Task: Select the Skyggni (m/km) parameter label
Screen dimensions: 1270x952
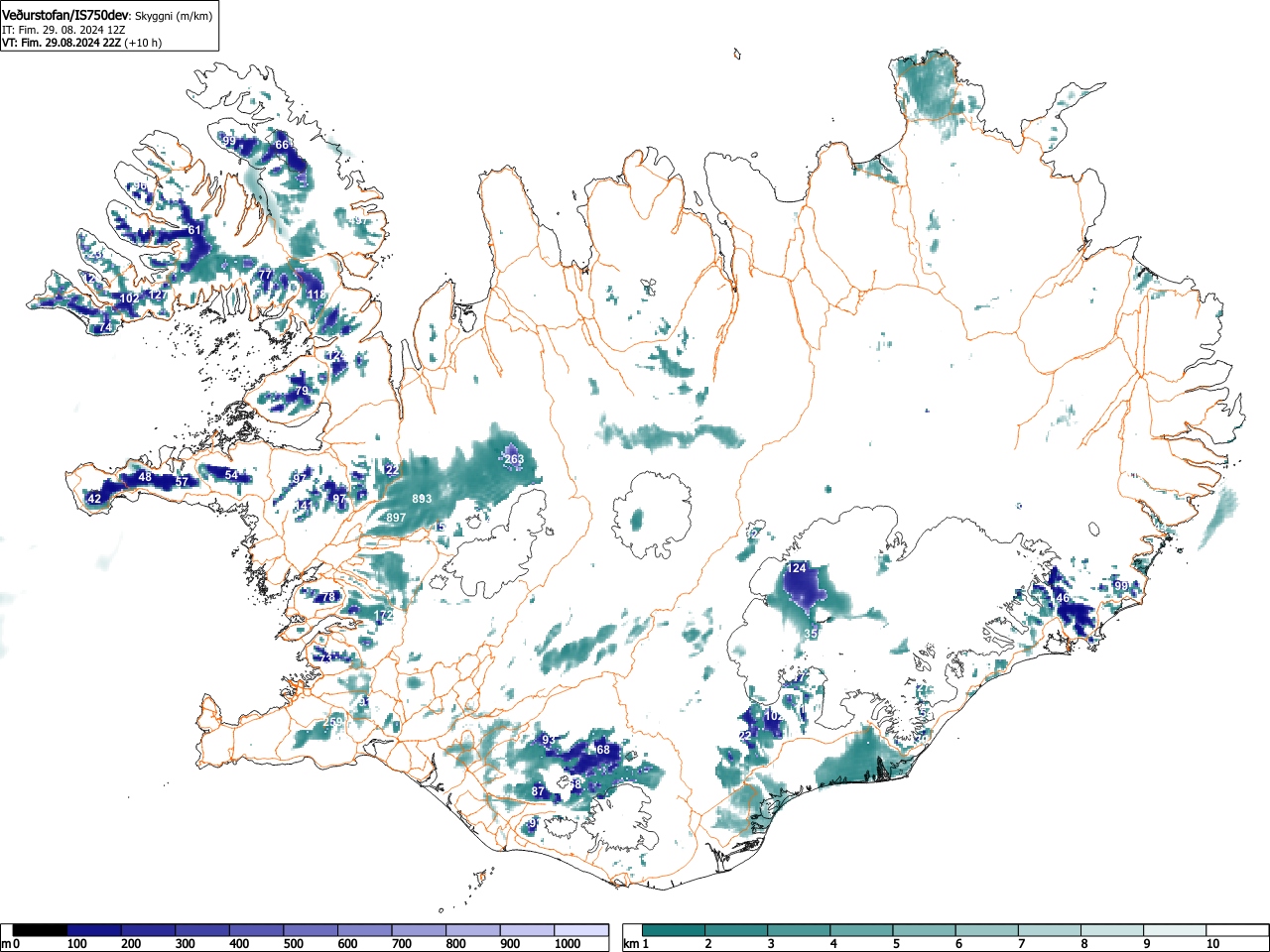Action: (x=173, y=16)
